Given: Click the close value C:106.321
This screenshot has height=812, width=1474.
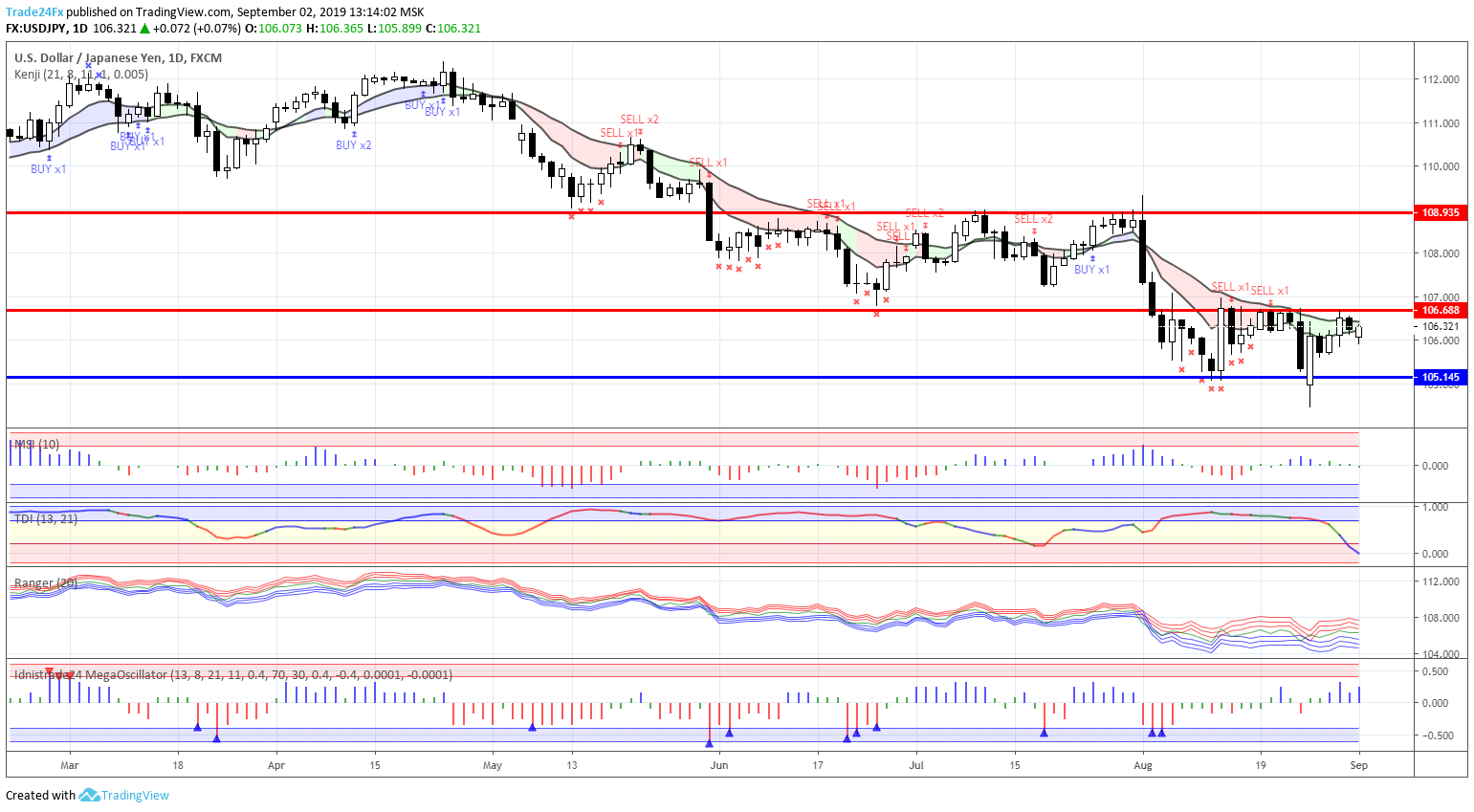Looking at the screenshot, I should (453, 29).
